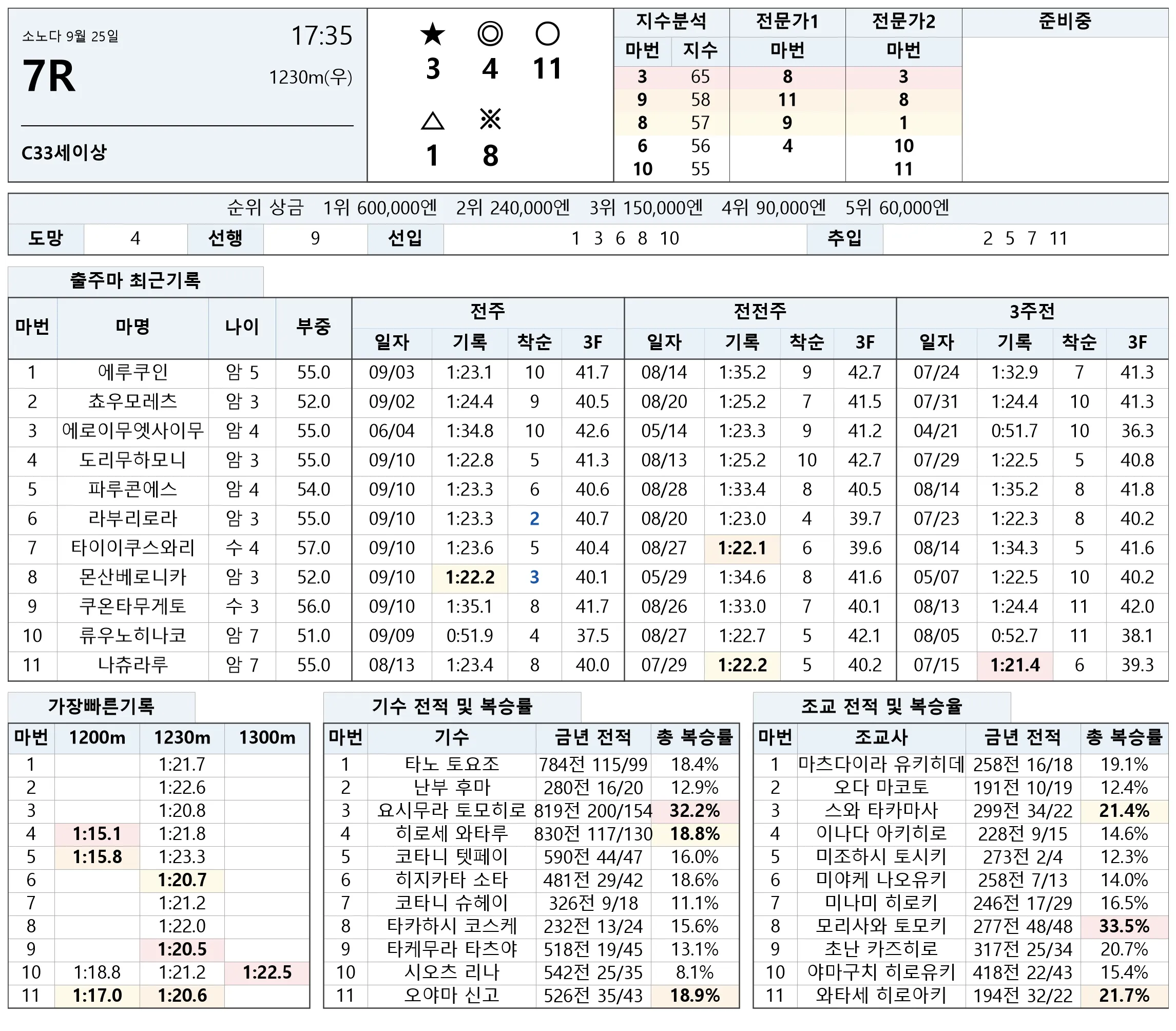Open the 전문가2 column header
1176x1031 pixels.
pyautogui.click(x=903, y=22)
